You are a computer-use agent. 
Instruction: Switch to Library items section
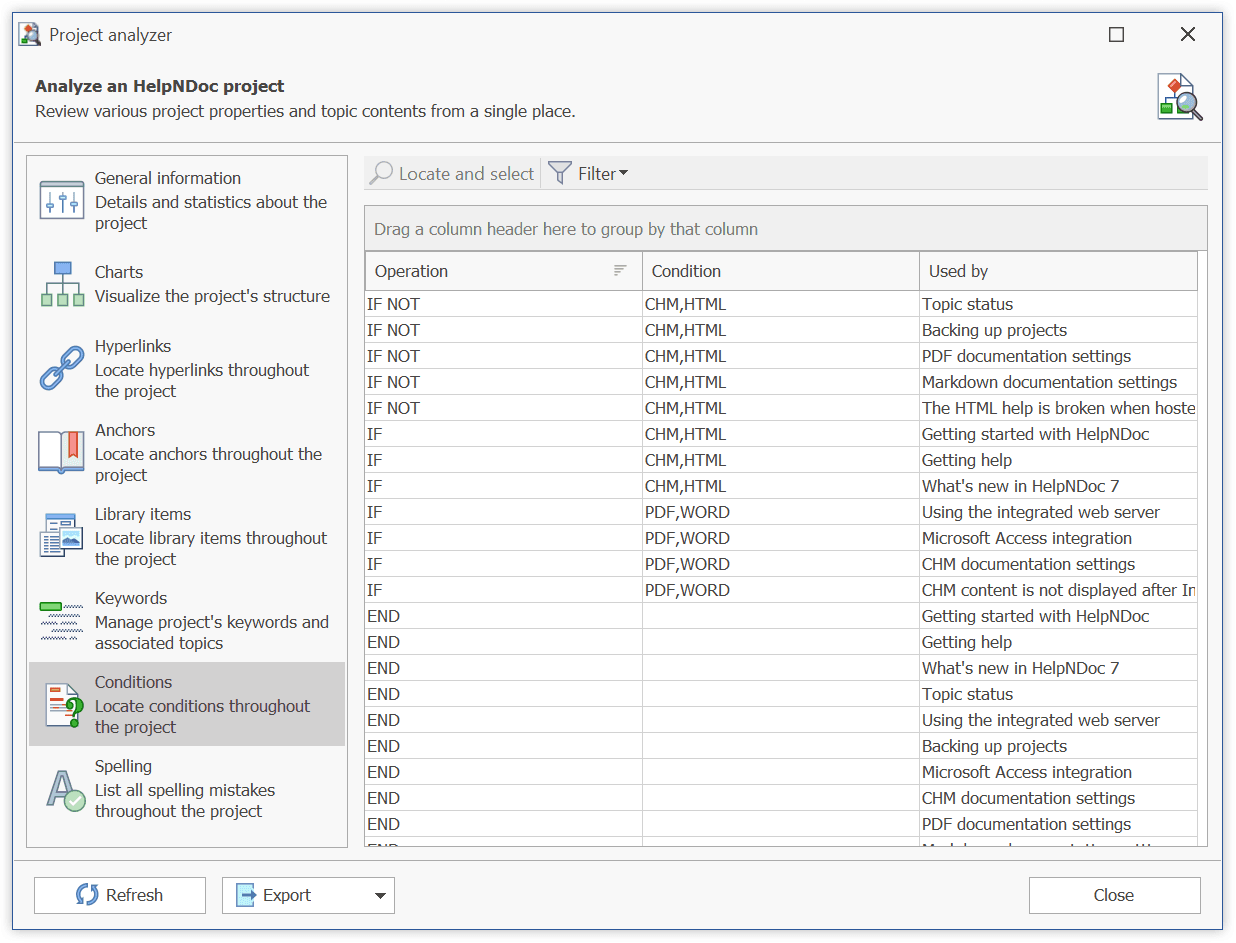point(187,536)
